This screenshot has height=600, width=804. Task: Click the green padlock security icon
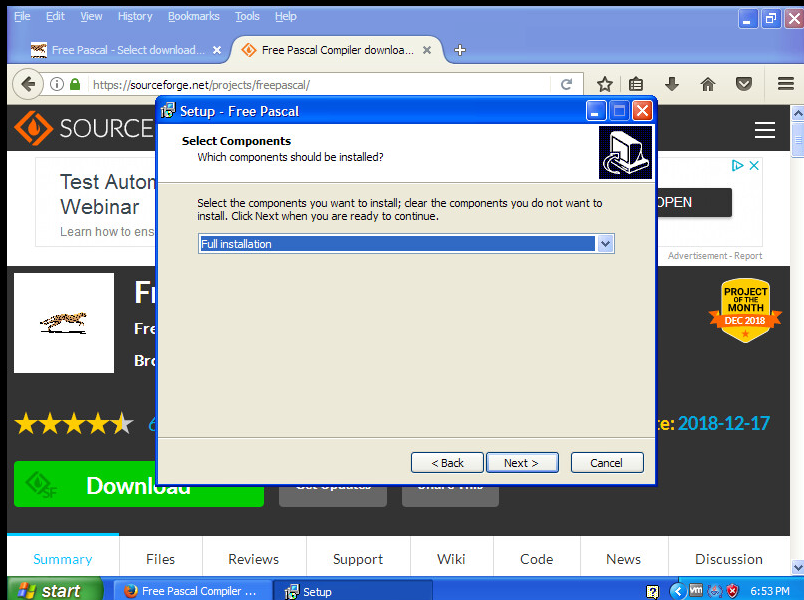pyautogui.click(x=75, y=84)
